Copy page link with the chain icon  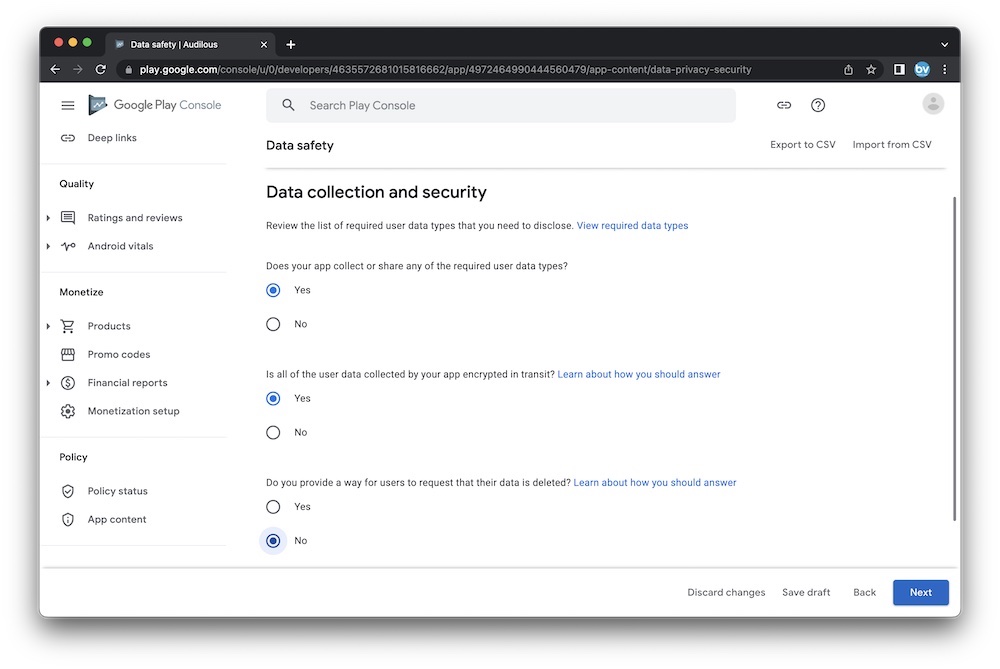pos(784,105)
